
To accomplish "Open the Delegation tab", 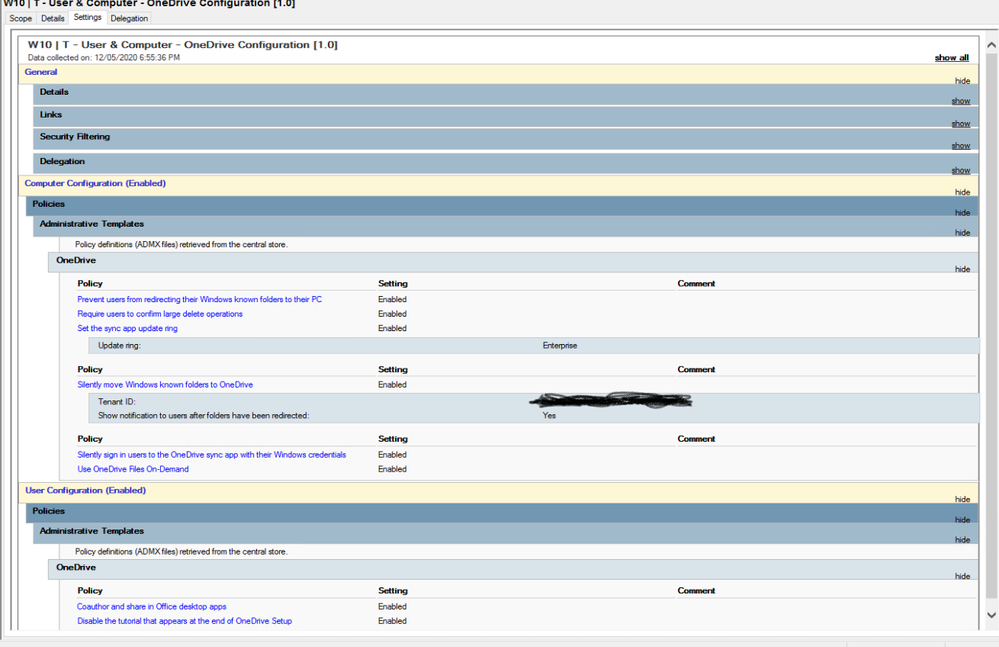I will (x=129, y=18).
